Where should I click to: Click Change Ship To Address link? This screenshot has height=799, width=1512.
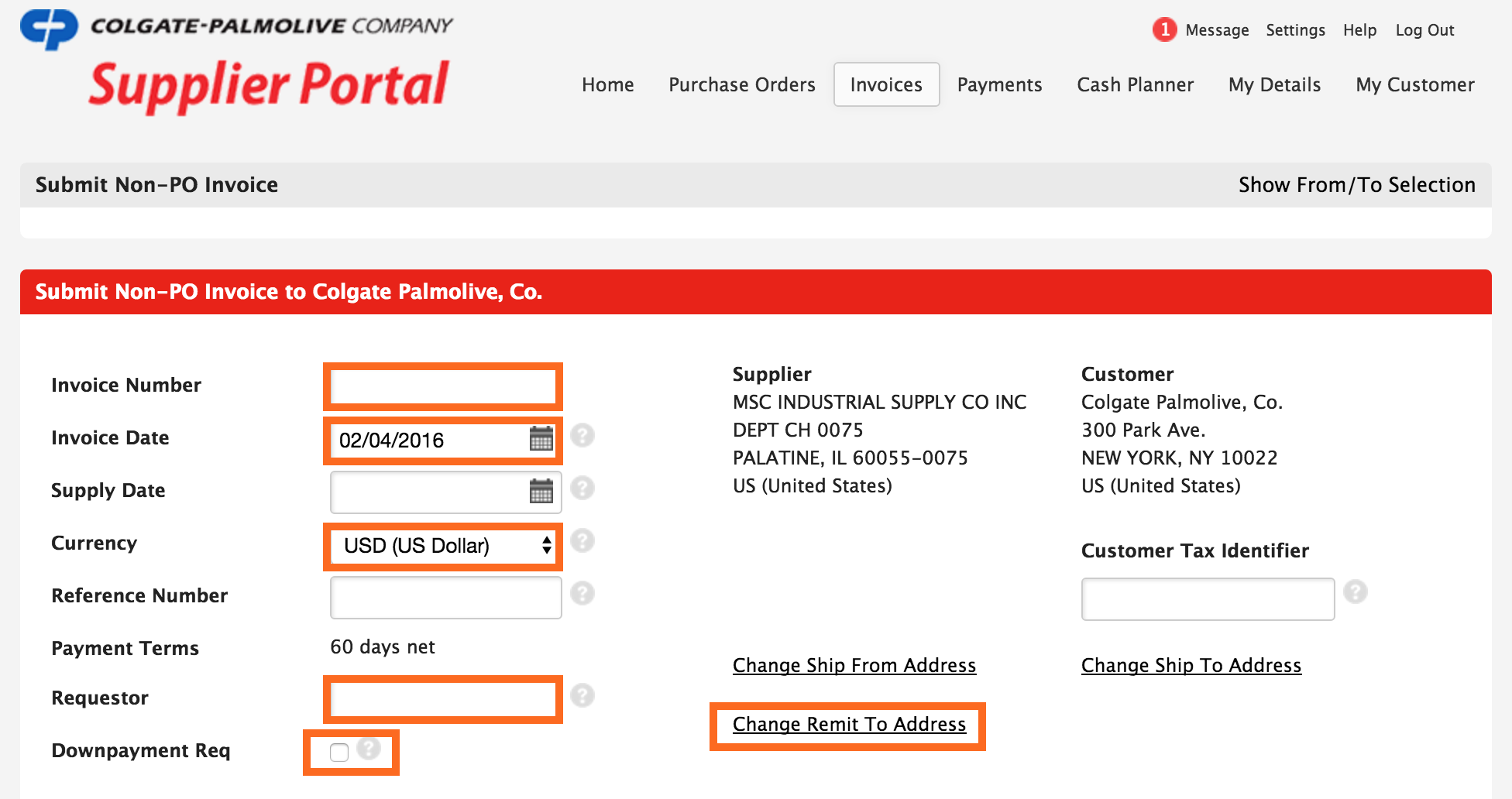pyautogui.click(x=1191, y=665)
